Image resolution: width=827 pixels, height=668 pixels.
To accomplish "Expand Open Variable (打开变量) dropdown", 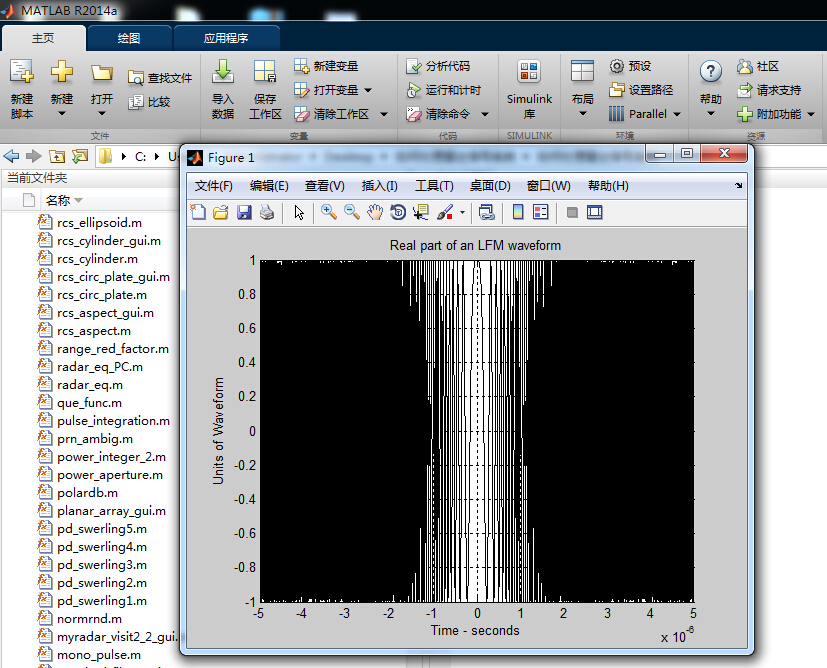I will pos(368,90).
